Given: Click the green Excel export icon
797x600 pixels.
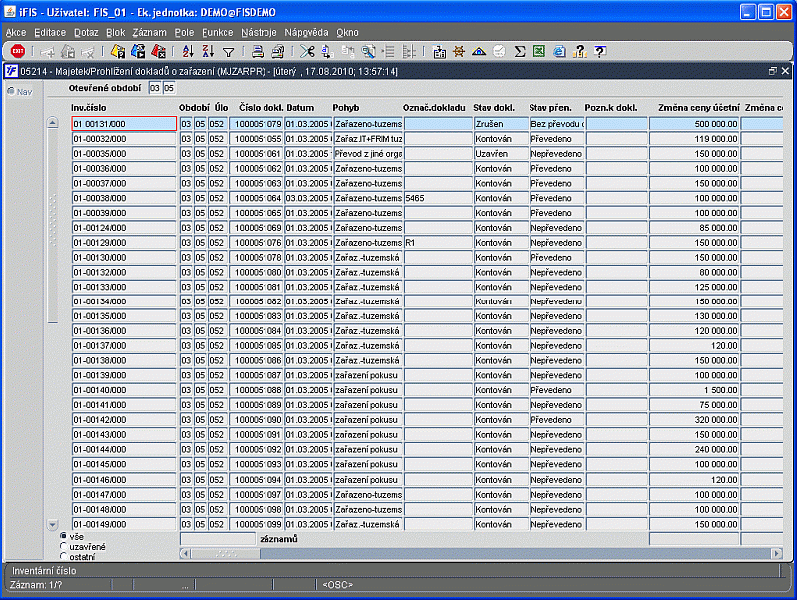Looking at the screenshot, I should point(539,51).
